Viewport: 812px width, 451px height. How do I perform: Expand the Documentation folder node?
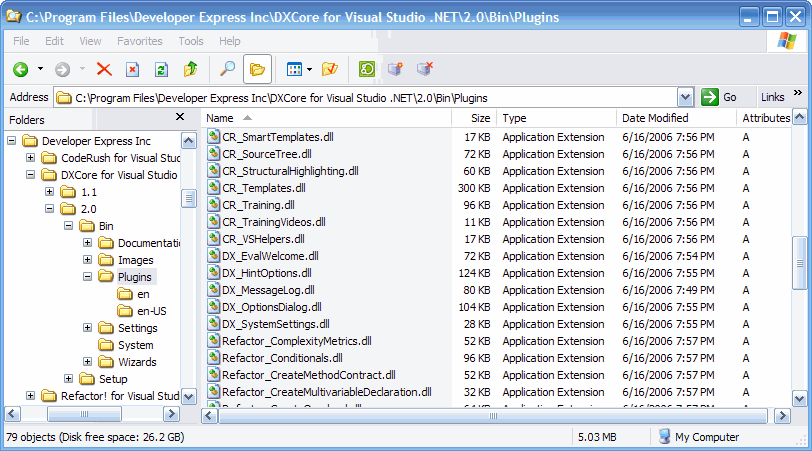click(88, 242)
